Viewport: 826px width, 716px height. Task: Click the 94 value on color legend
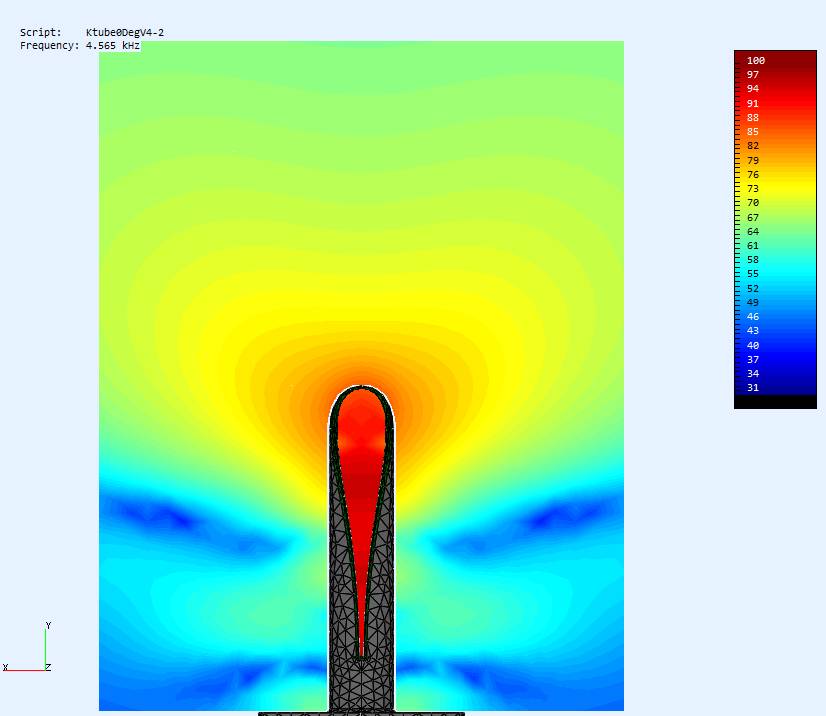753,89
